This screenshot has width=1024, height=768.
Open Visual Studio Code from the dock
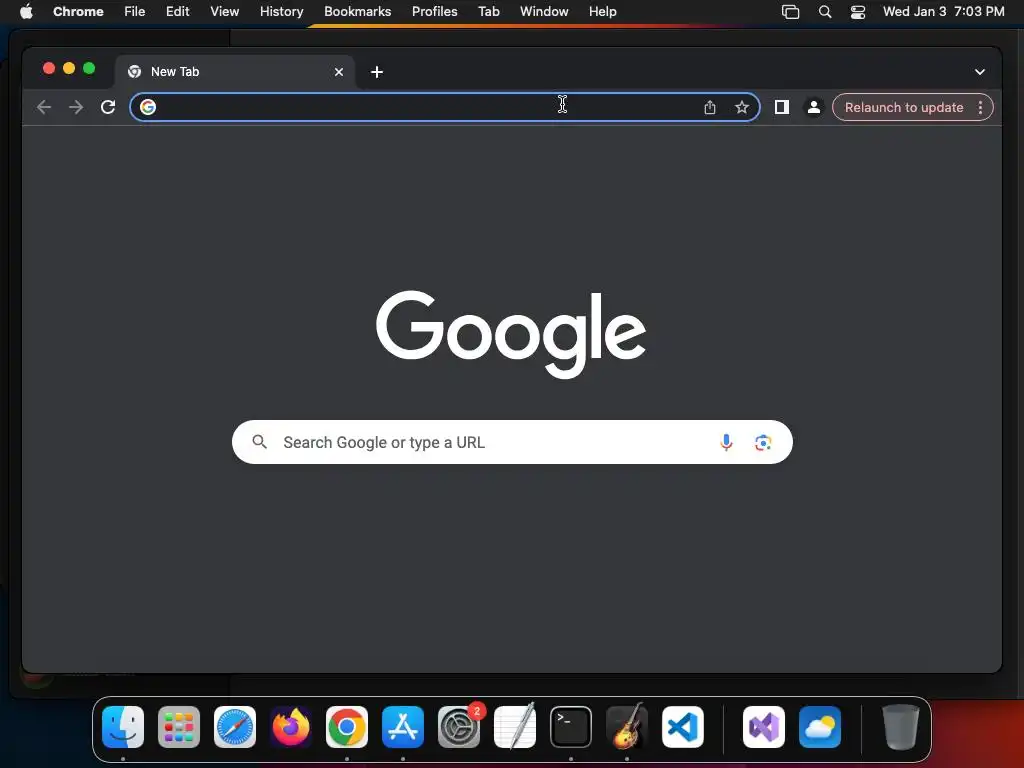pos(683,727)
